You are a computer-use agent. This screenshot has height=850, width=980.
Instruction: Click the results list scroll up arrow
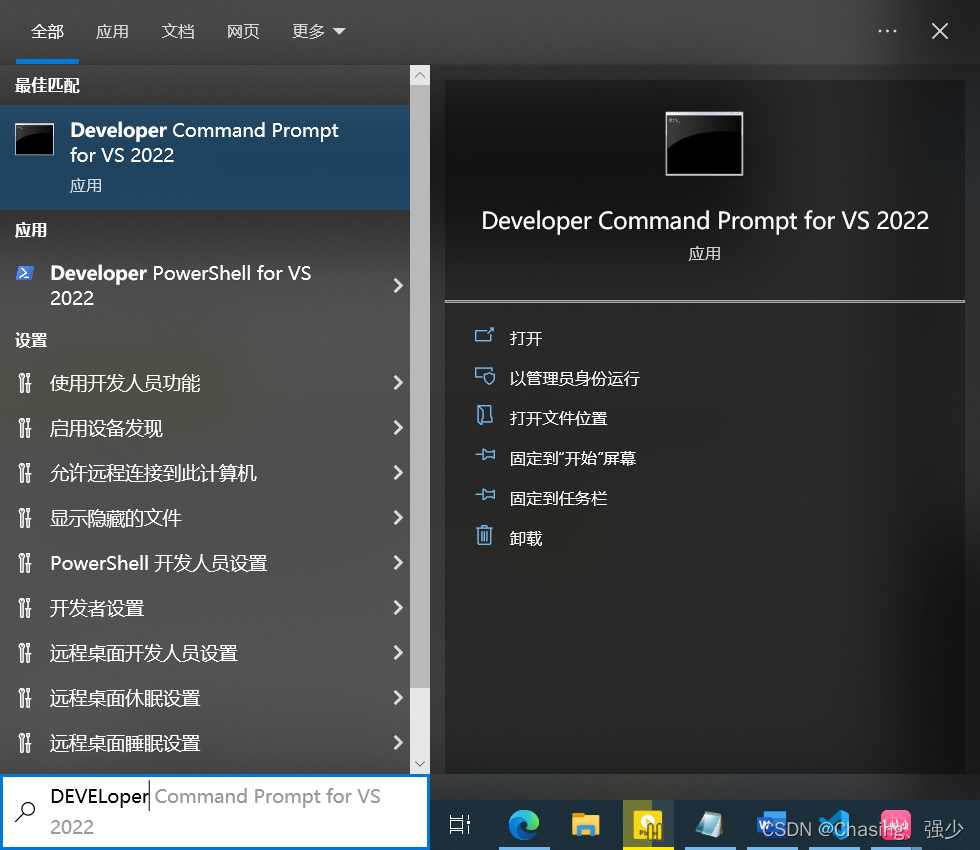click(420, 75)
